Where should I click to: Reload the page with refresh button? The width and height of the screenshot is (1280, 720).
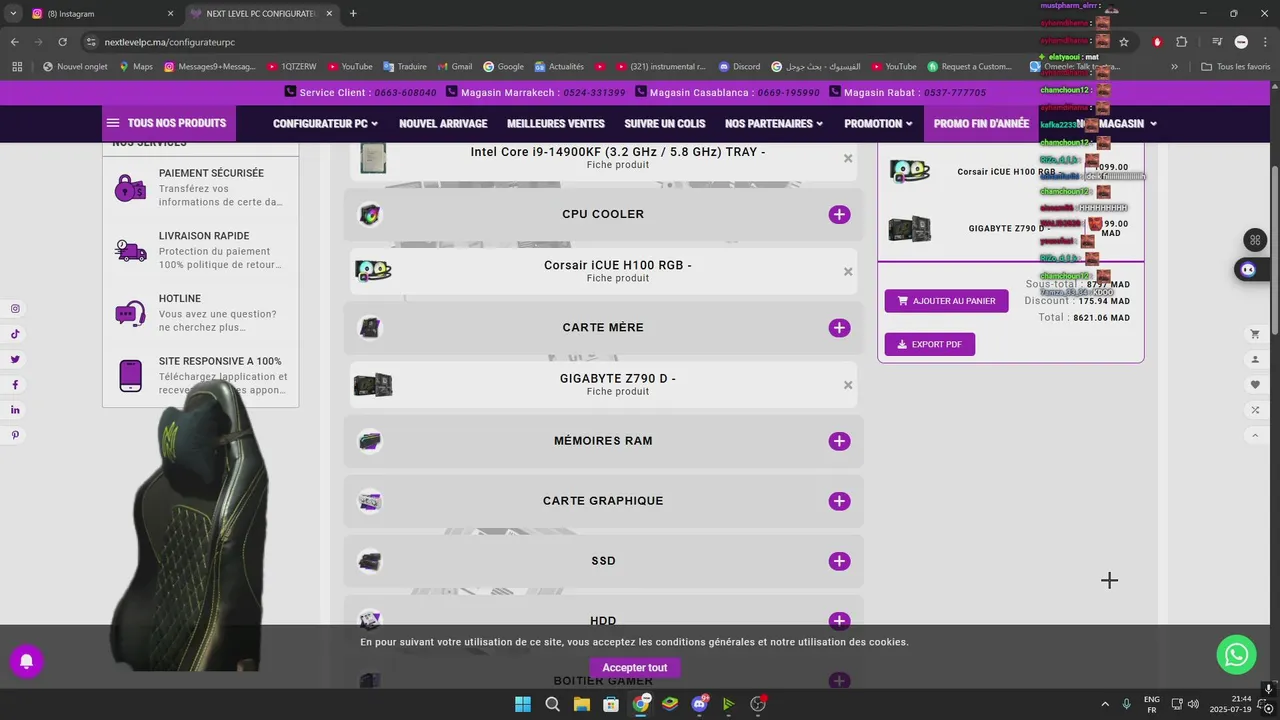62,42
